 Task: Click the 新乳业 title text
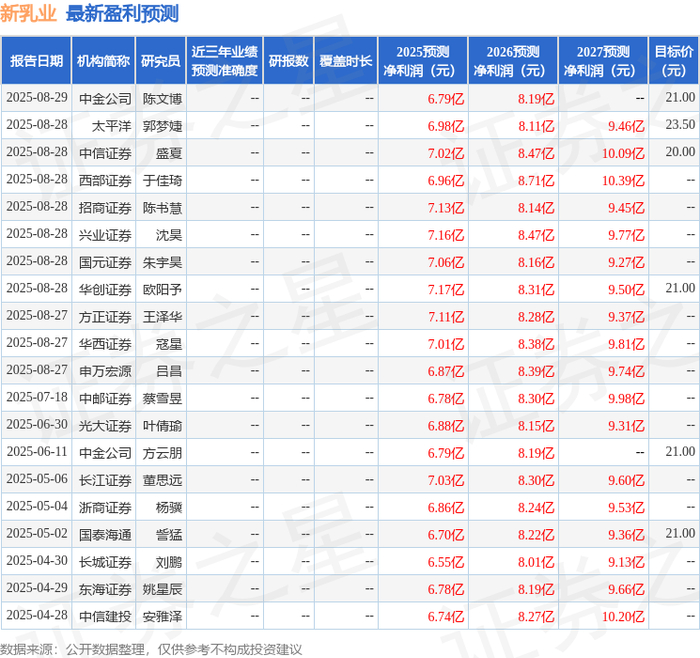coord(28,13)
